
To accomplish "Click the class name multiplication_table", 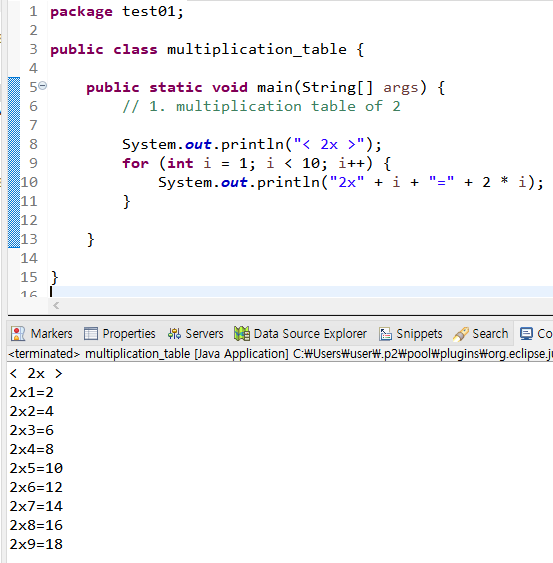I will [257, 49].
